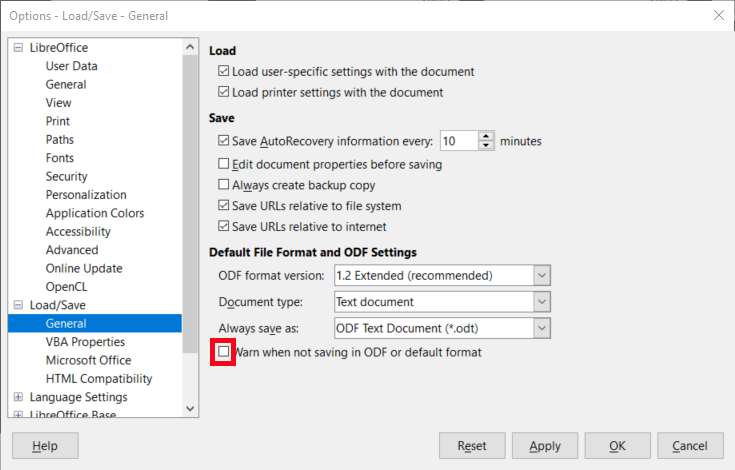Toggle Load user-specific settings with the document

pos(224,72)
